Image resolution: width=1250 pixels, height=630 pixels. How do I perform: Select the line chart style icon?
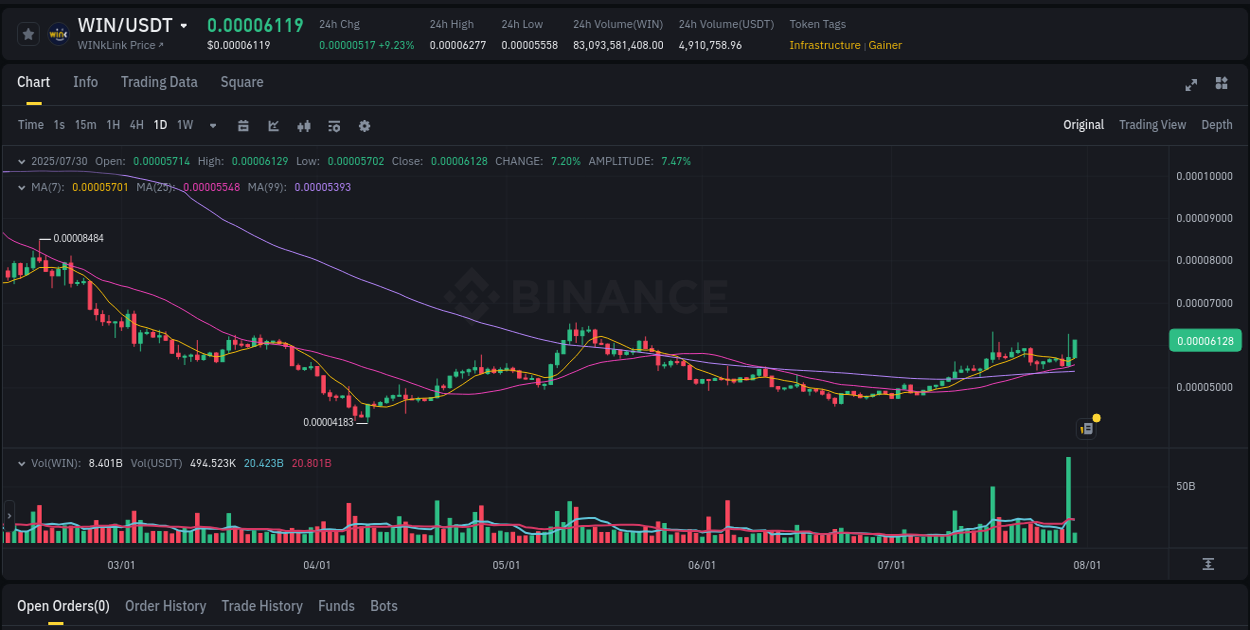pyautogui.click(x=274, y=126)
